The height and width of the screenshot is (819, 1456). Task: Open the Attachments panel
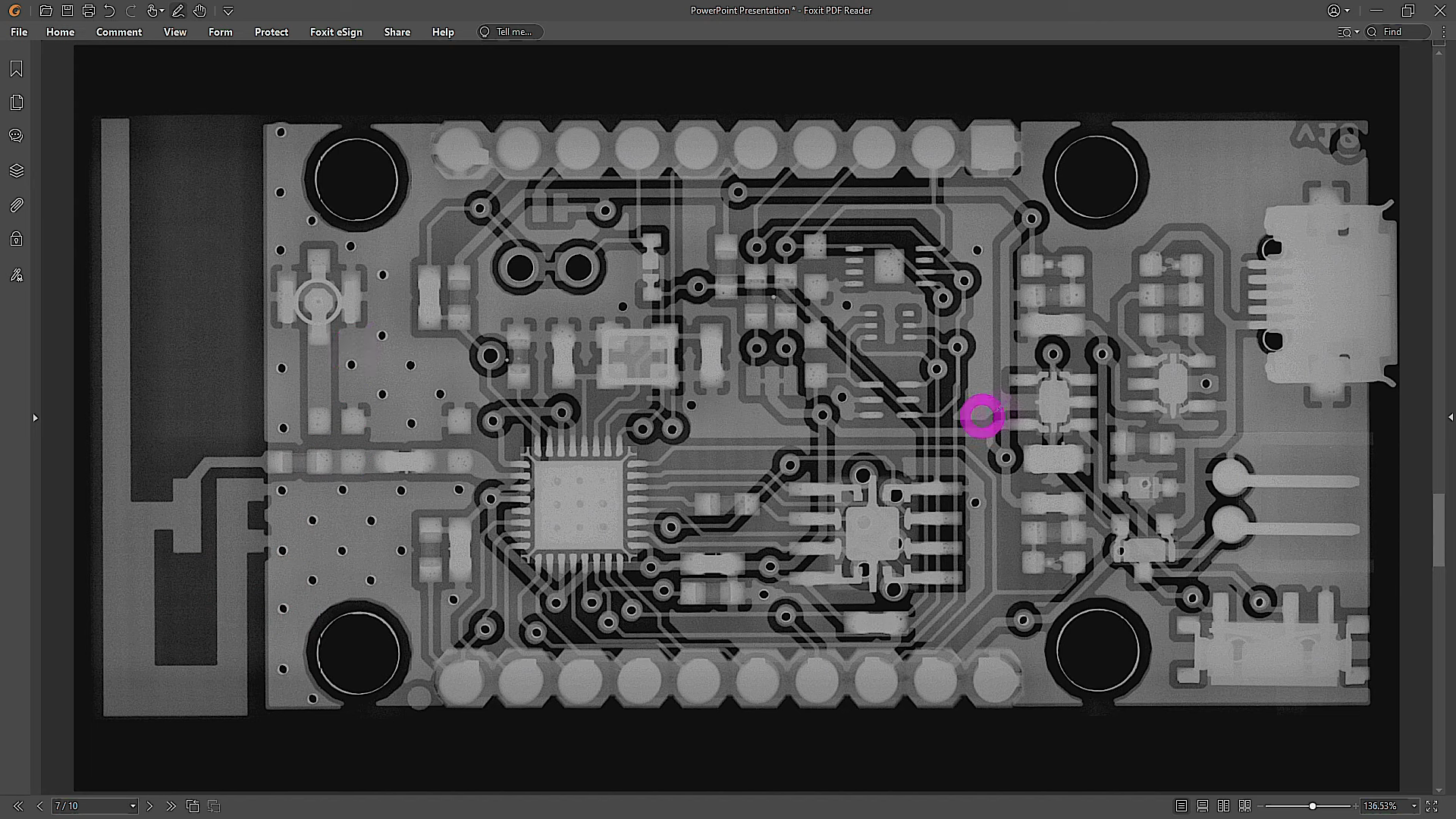pyautogui.click(x=16, y=205)
